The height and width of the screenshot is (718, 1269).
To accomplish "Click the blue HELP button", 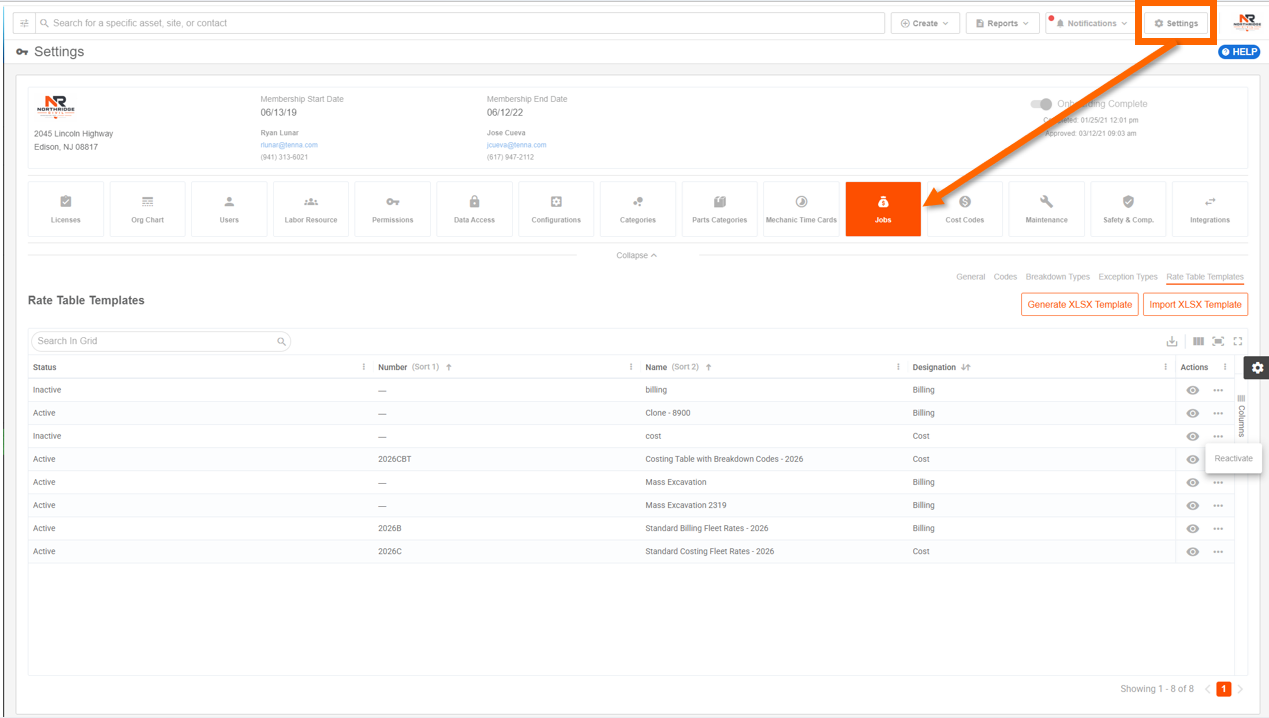I will [x=1239, y=52].
